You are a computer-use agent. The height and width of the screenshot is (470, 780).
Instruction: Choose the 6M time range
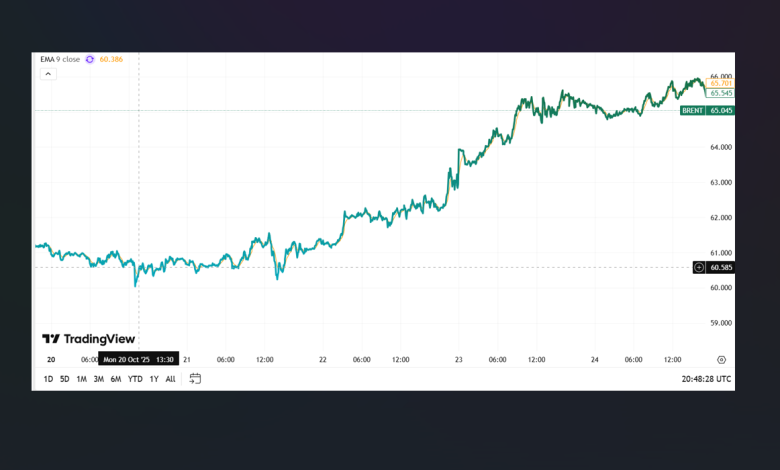click(x=115, y=379)
